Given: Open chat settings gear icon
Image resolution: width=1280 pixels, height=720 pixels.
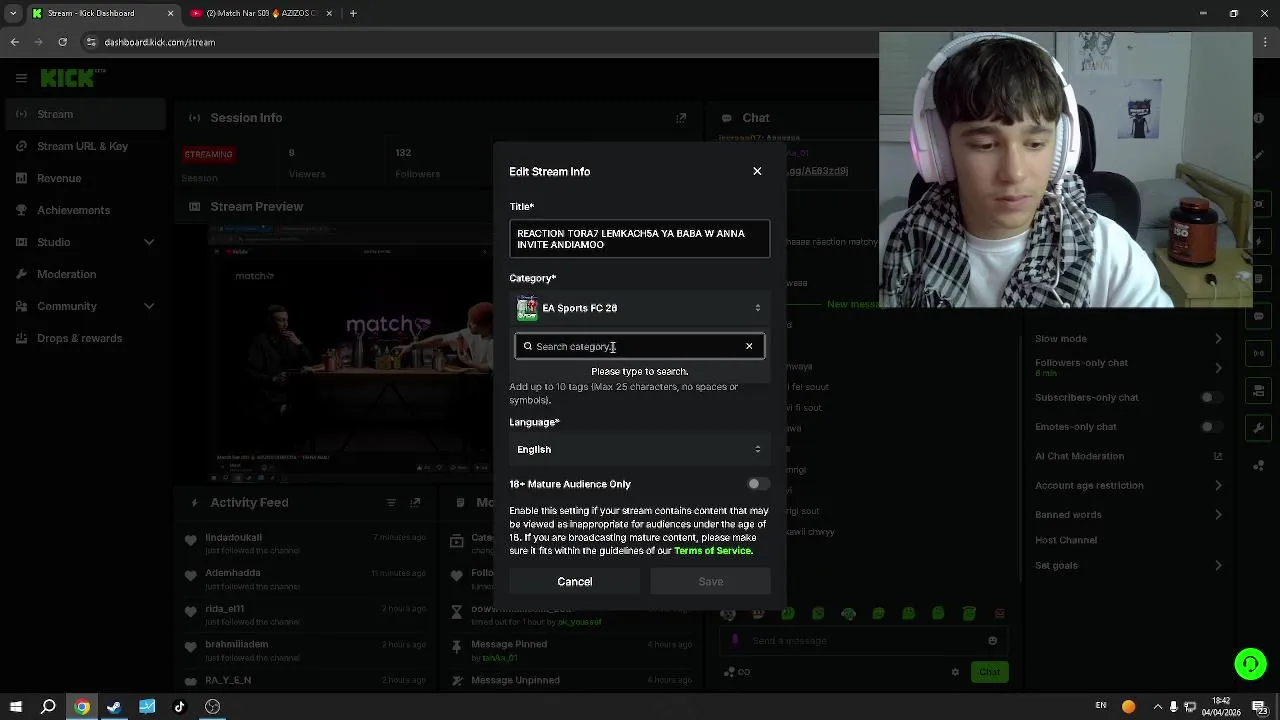Looking at the screenshot, I should pos(955,672).
